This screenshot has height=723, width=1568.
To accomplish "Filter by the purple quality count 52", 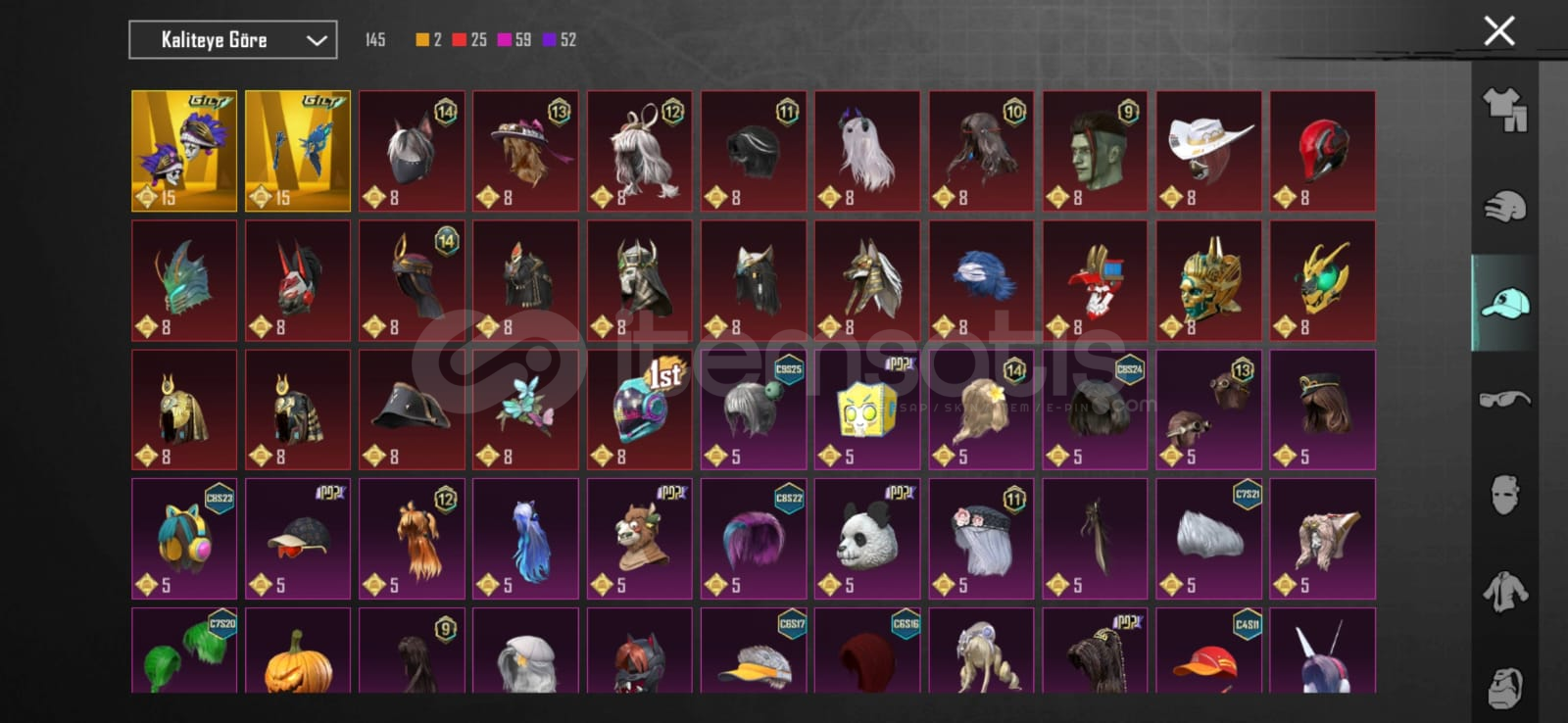I will tap(560, 39).
